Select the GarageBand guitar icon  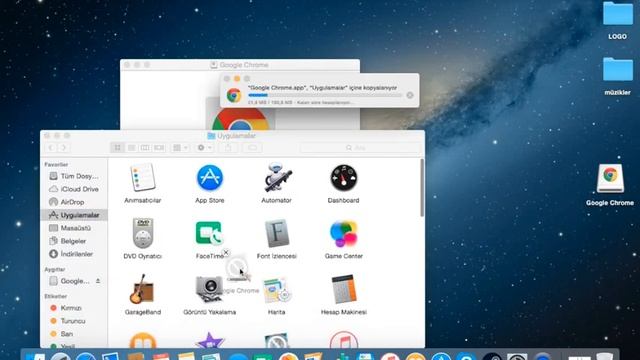click(x=142, y=289)
